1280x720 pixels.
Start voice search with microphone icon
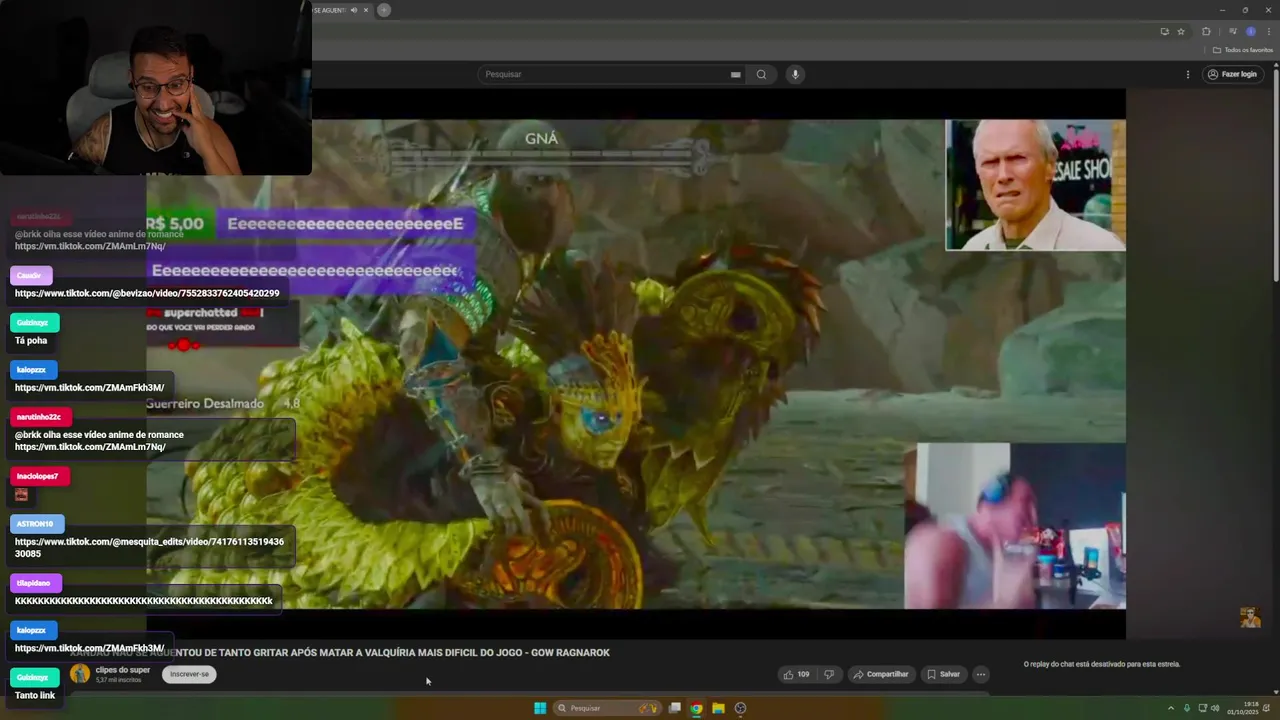(x=795, y=74)
